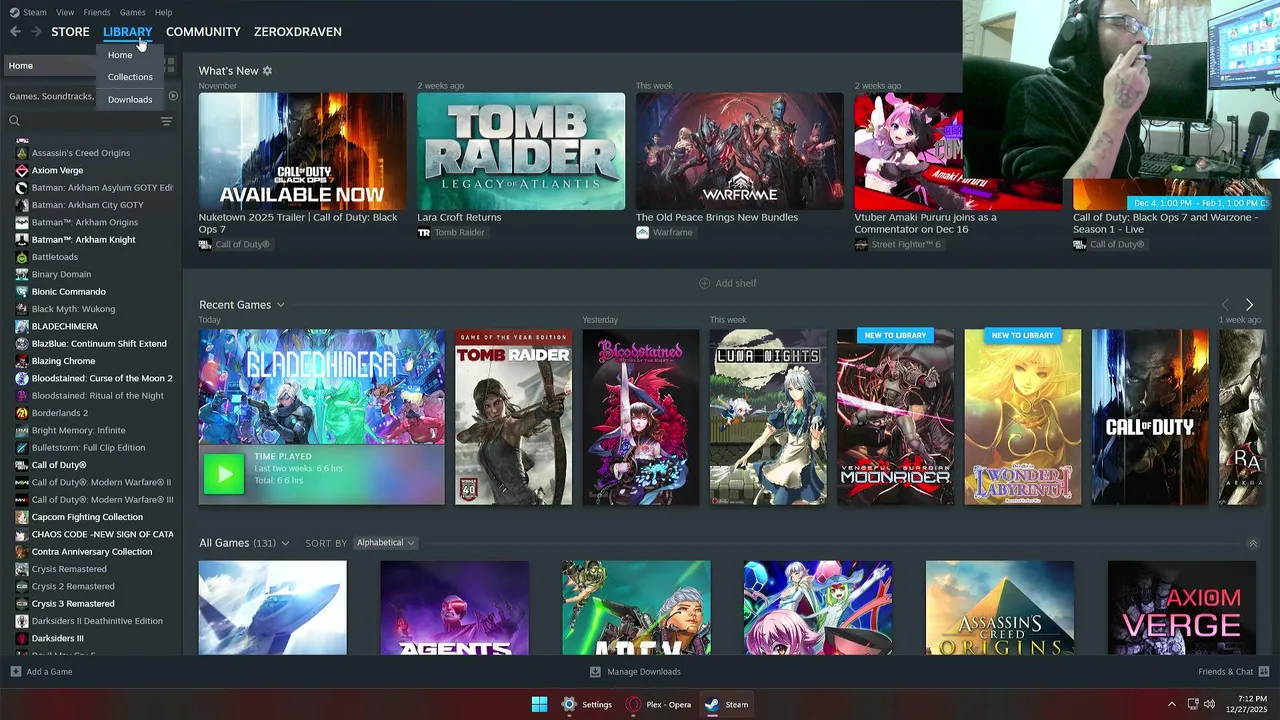
Task: Open the COMMUNITY tab
Action: click(x=203, y=32)
